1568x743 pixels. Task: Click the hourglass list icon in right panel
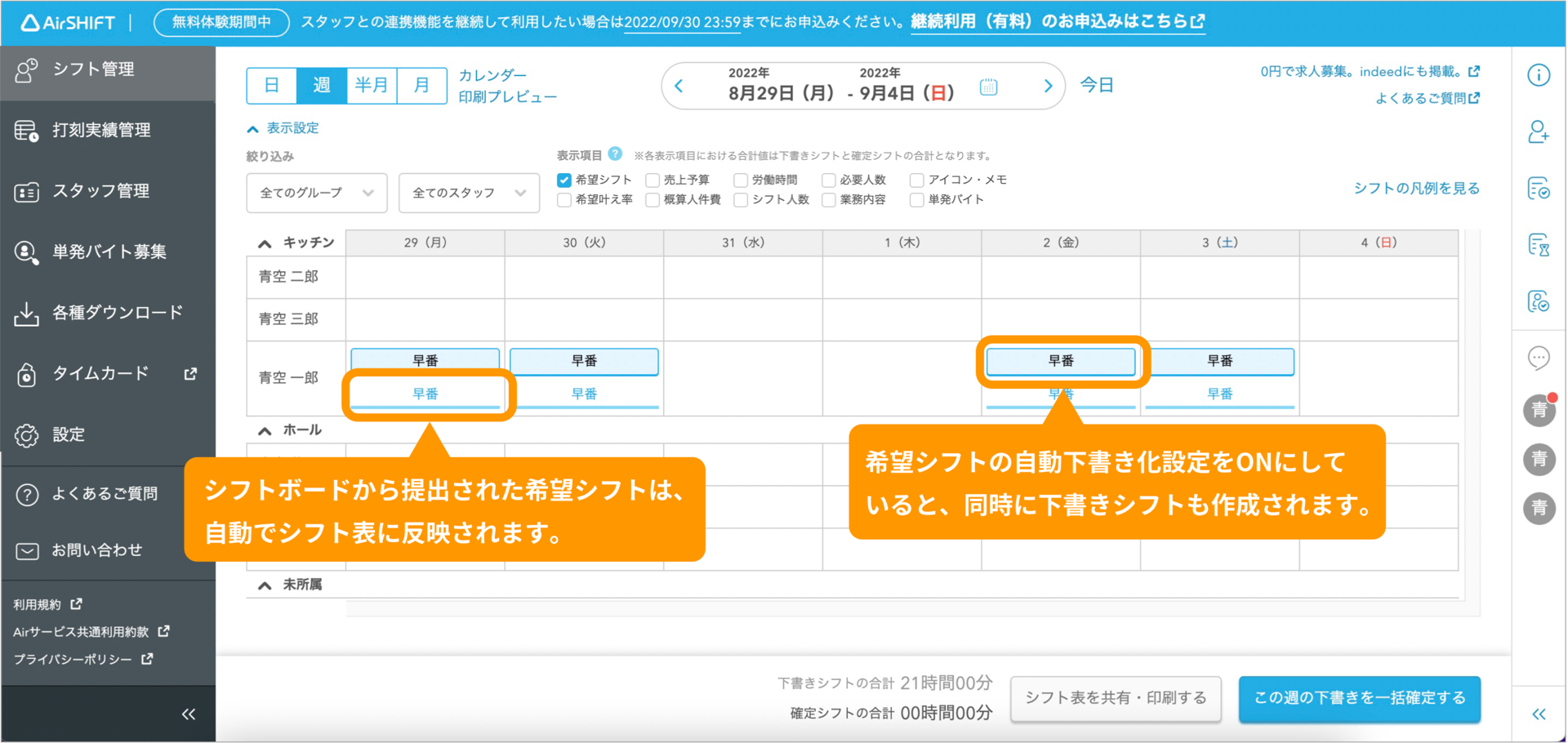(x=1539, y=245)
